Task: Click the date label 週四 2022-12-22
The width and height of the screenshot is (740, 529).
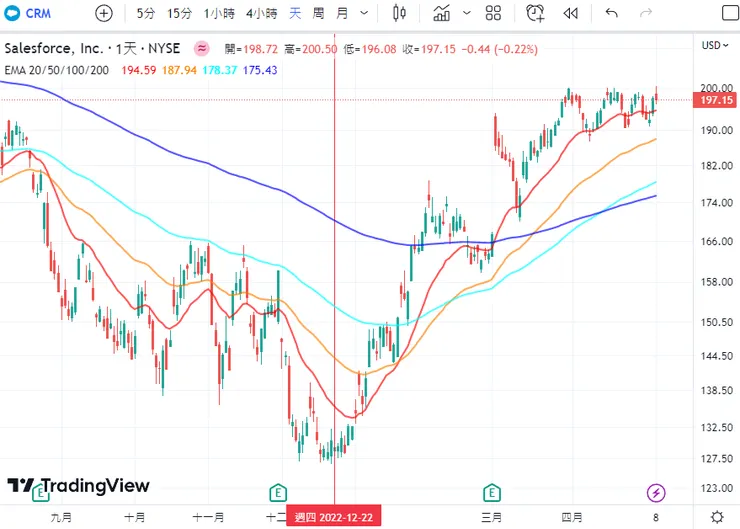Action: coord(334,517)
